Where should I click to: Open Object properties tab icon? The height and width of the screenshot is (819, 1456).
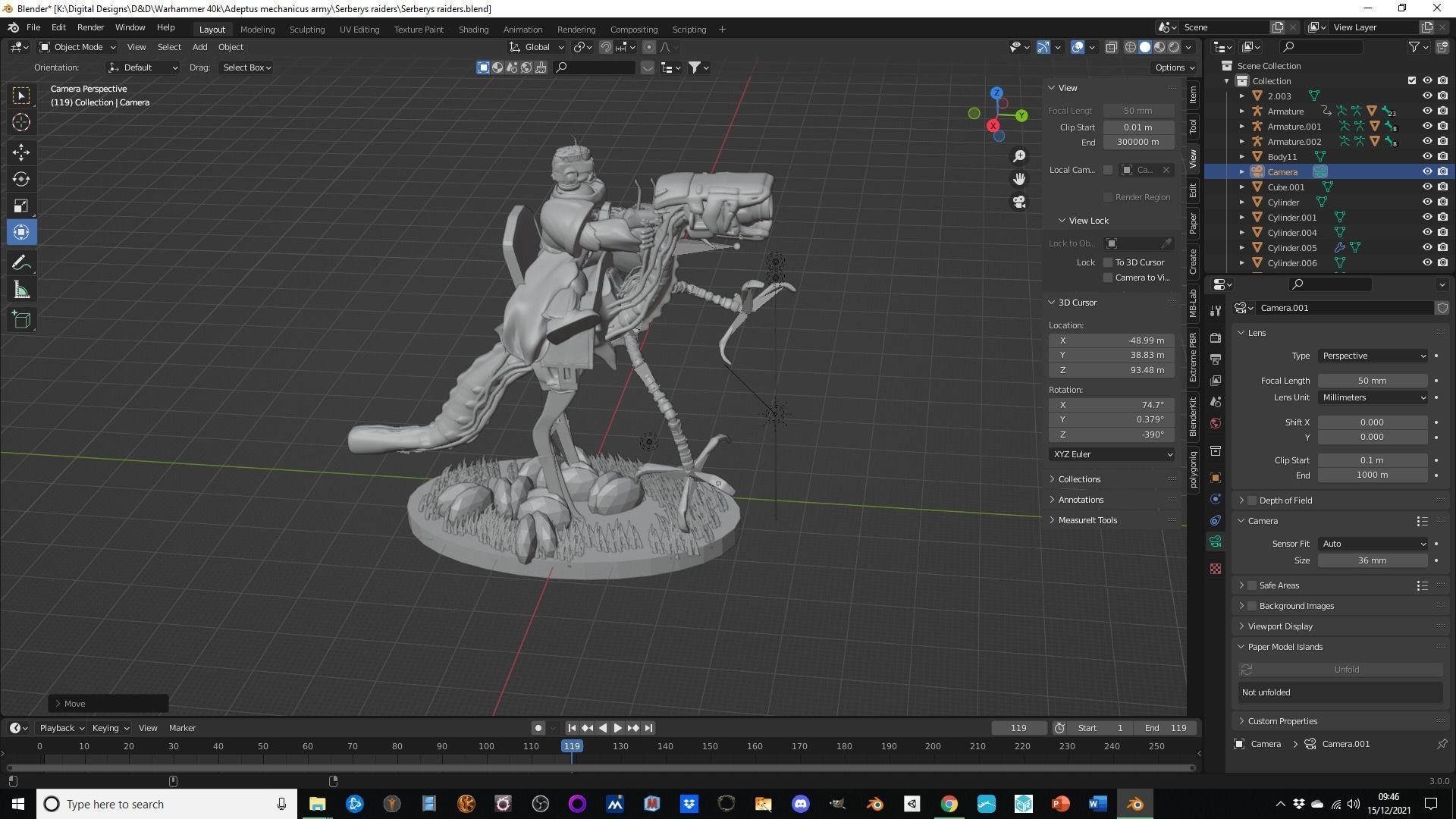click(1216, 478)
